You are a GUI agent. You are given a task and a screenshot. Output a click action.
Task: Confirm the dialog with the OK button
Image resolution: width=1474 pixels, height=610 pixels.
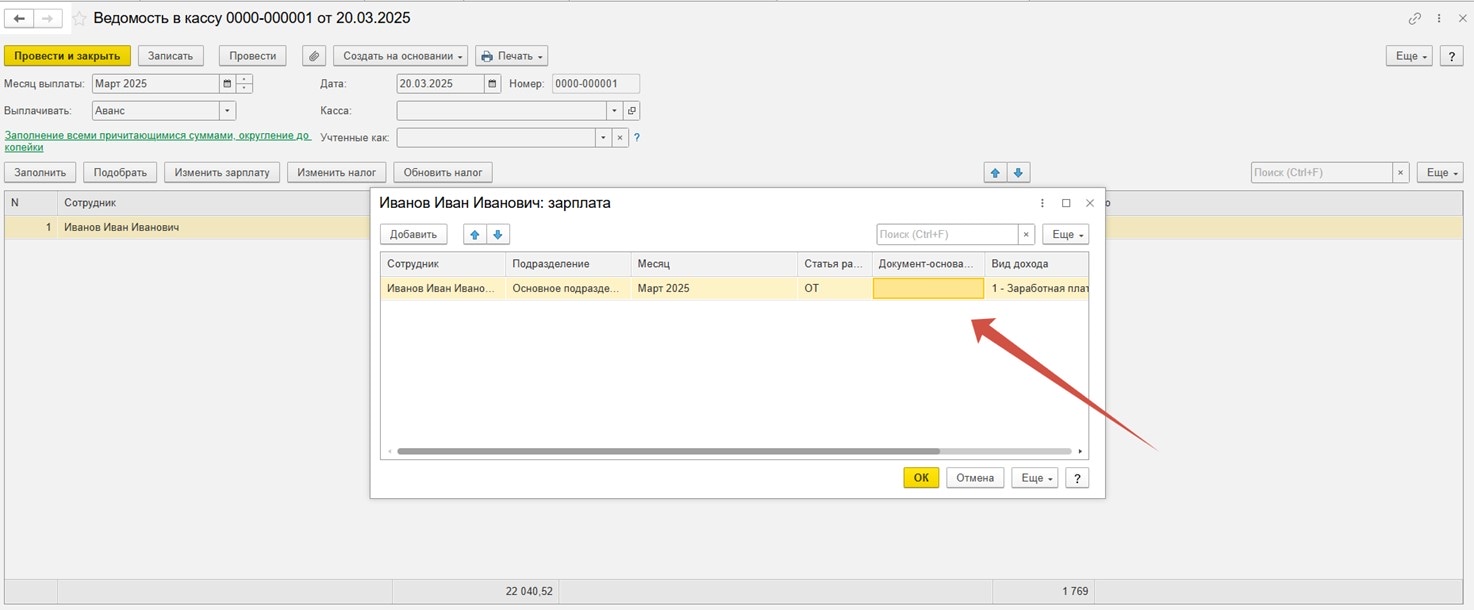(920, 478)
